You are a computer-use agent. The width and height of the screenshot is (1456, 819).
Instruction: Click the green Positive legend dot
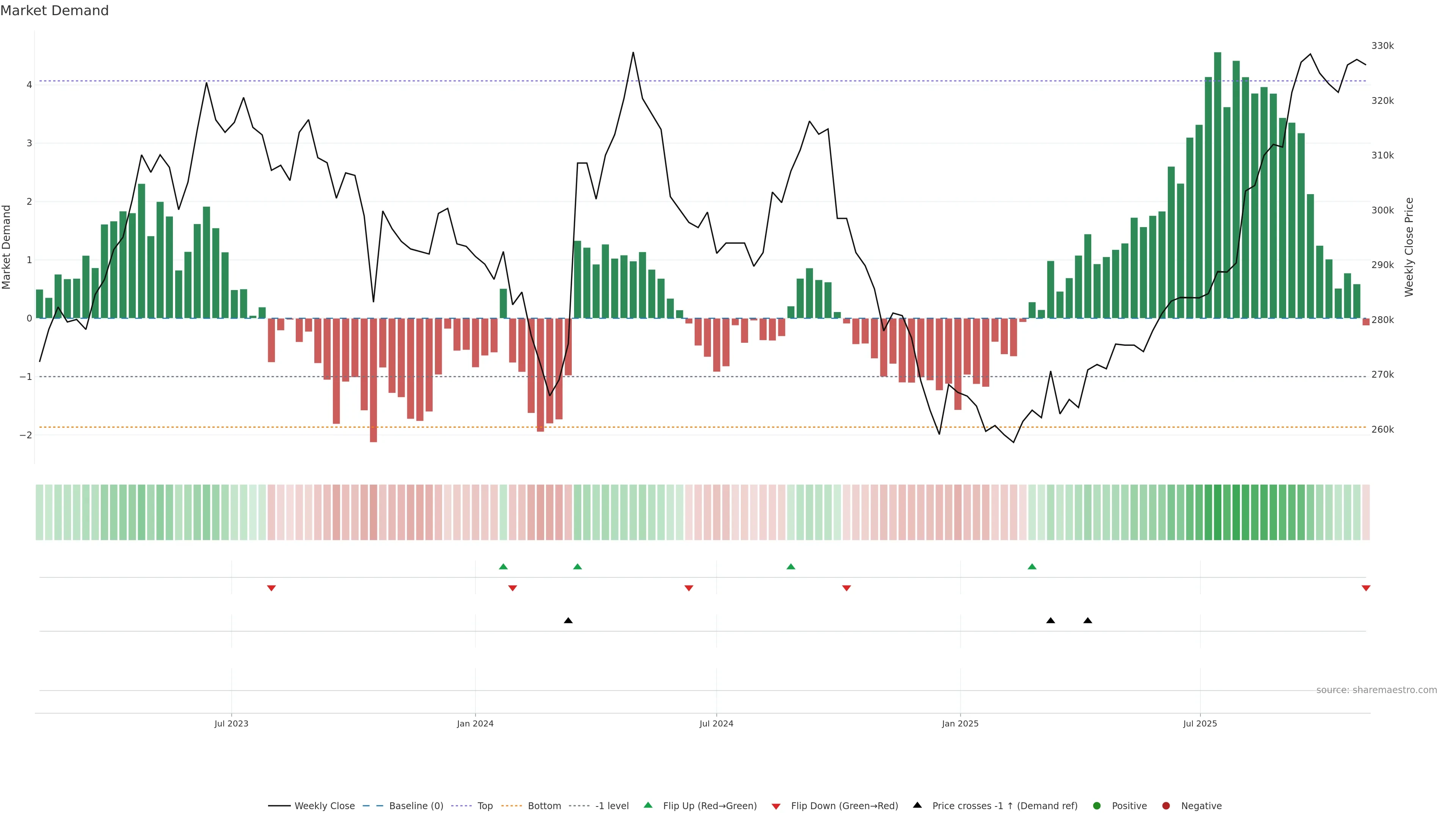tap(1097, 805)
